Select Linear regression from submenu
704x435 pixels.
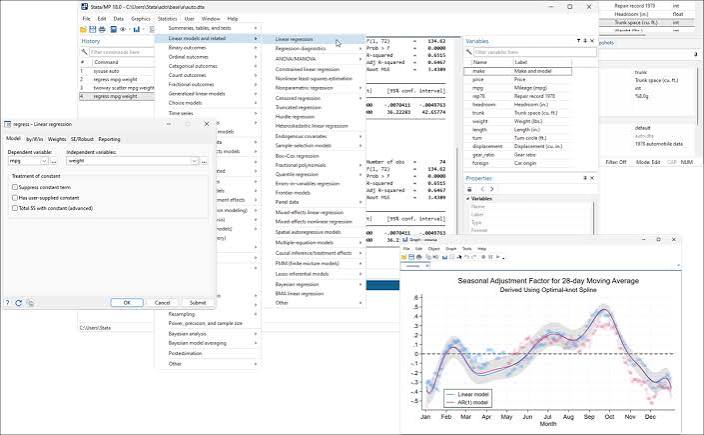pyautogui.click(x=314, y=39)
